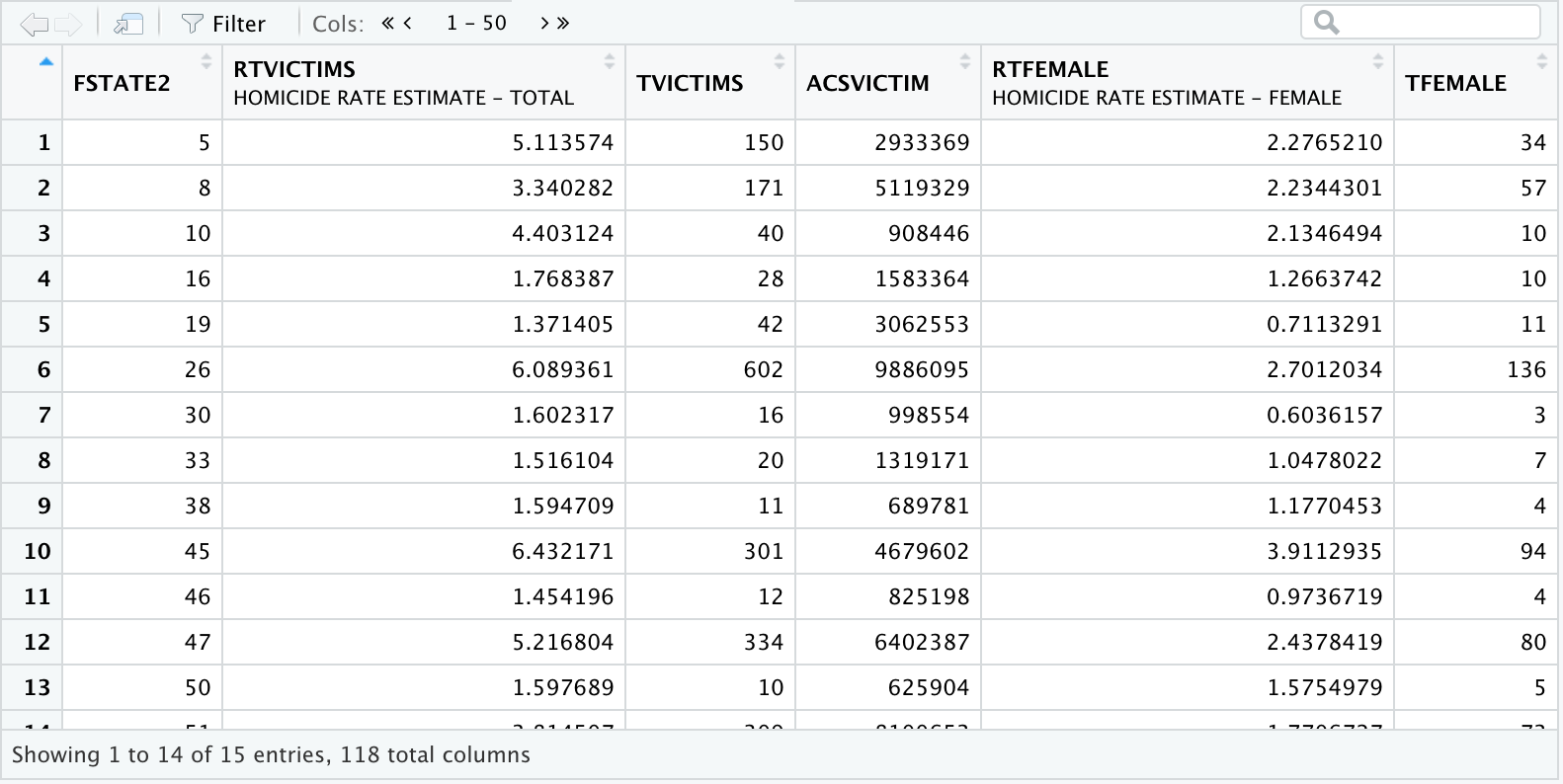The width and height of the screenshot is (1563, 784).
Task: Click the cell with value 9886095
Action: click(921, 369)
